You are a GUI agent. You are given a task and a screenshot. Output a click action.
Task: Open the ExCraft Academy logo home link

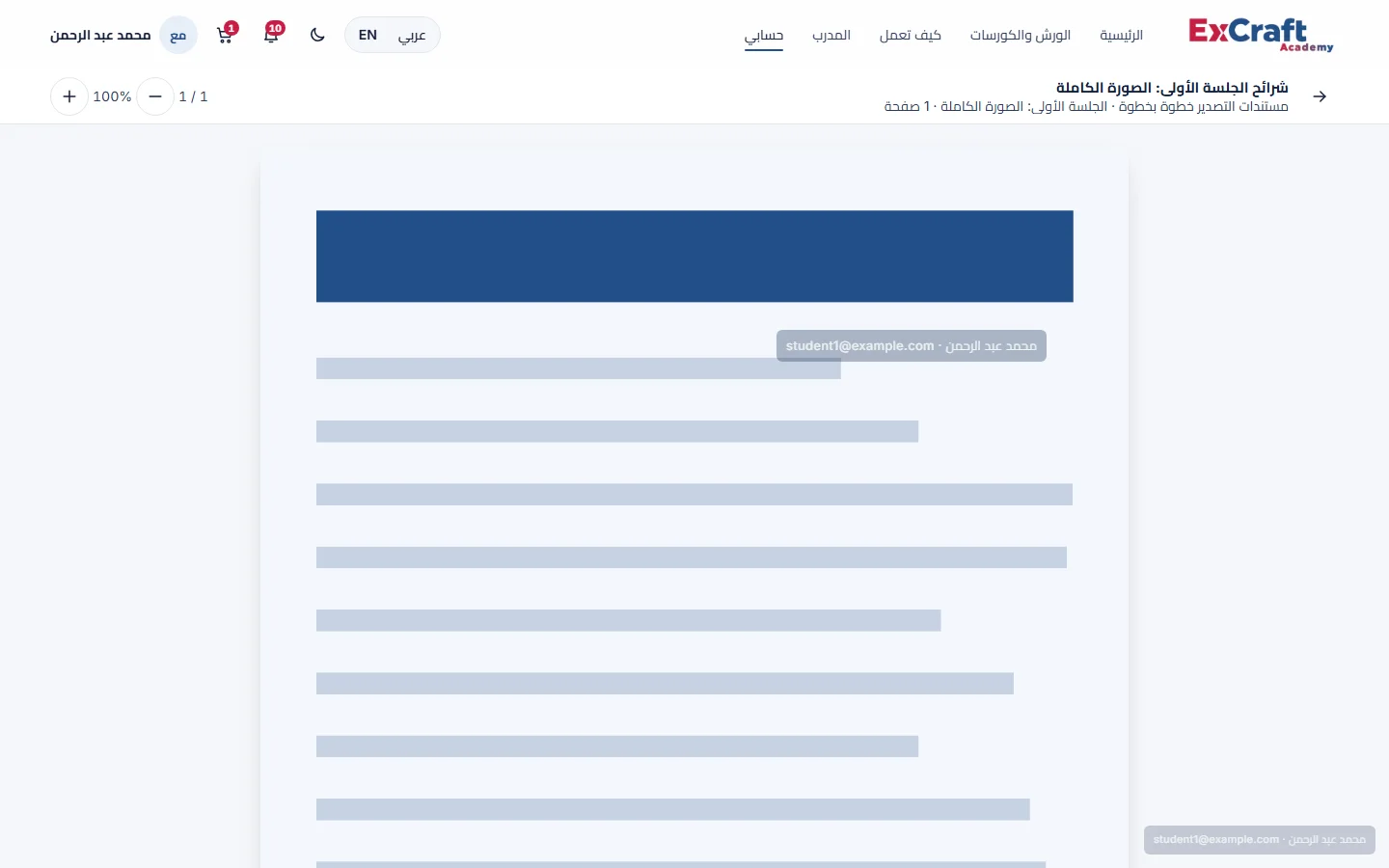tap(1261, 35)
